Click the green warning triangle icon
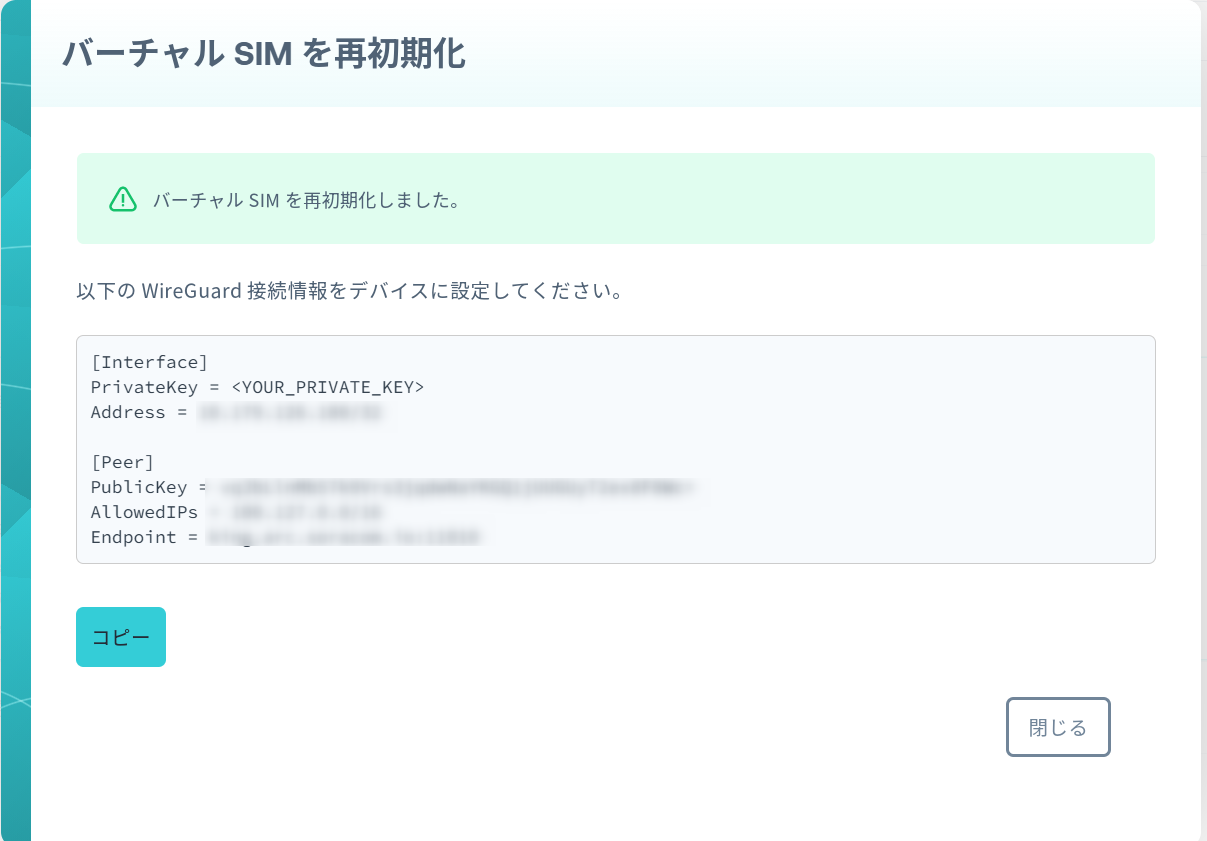1207x841 pixels. click(122, 199)
